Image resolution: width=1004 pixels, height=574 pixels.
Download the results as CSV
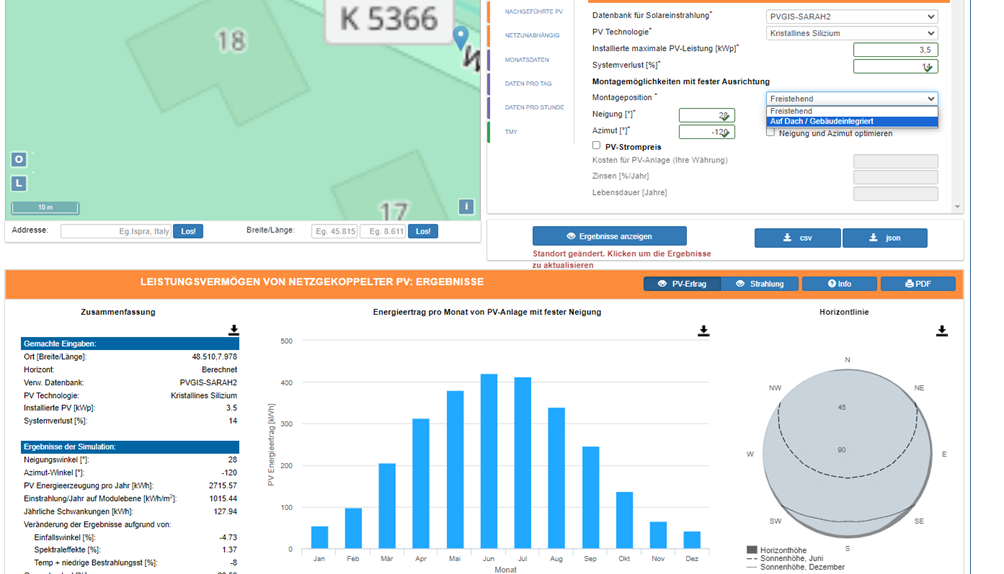(x=797, y=238)
